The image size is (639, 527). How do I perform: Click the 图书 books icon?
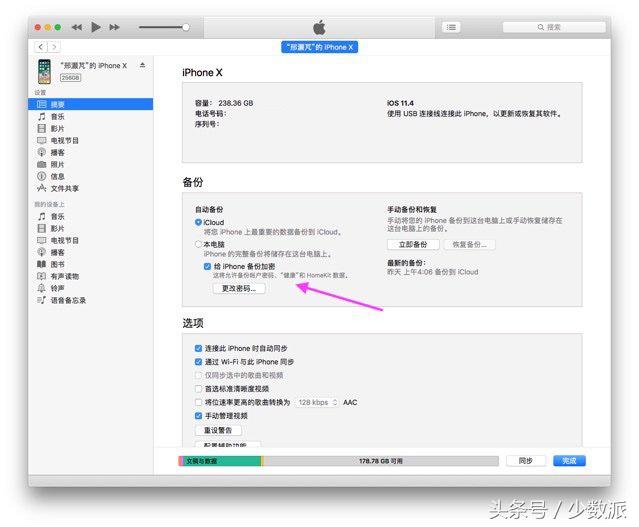pos(42,264)
